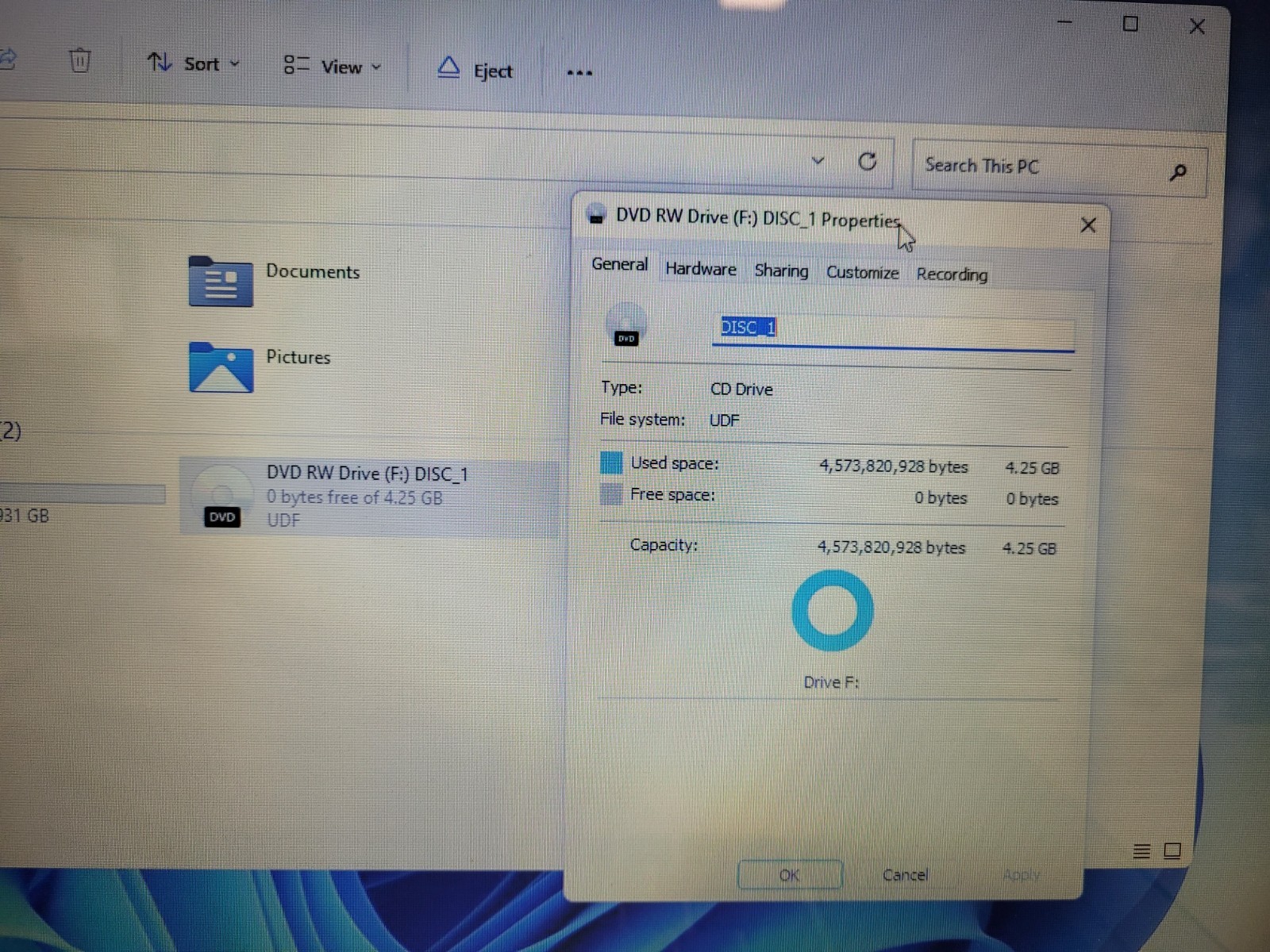Click the DVD icon in Properties dialog
The image size is (1270, 952).
[x=626, y=324]
